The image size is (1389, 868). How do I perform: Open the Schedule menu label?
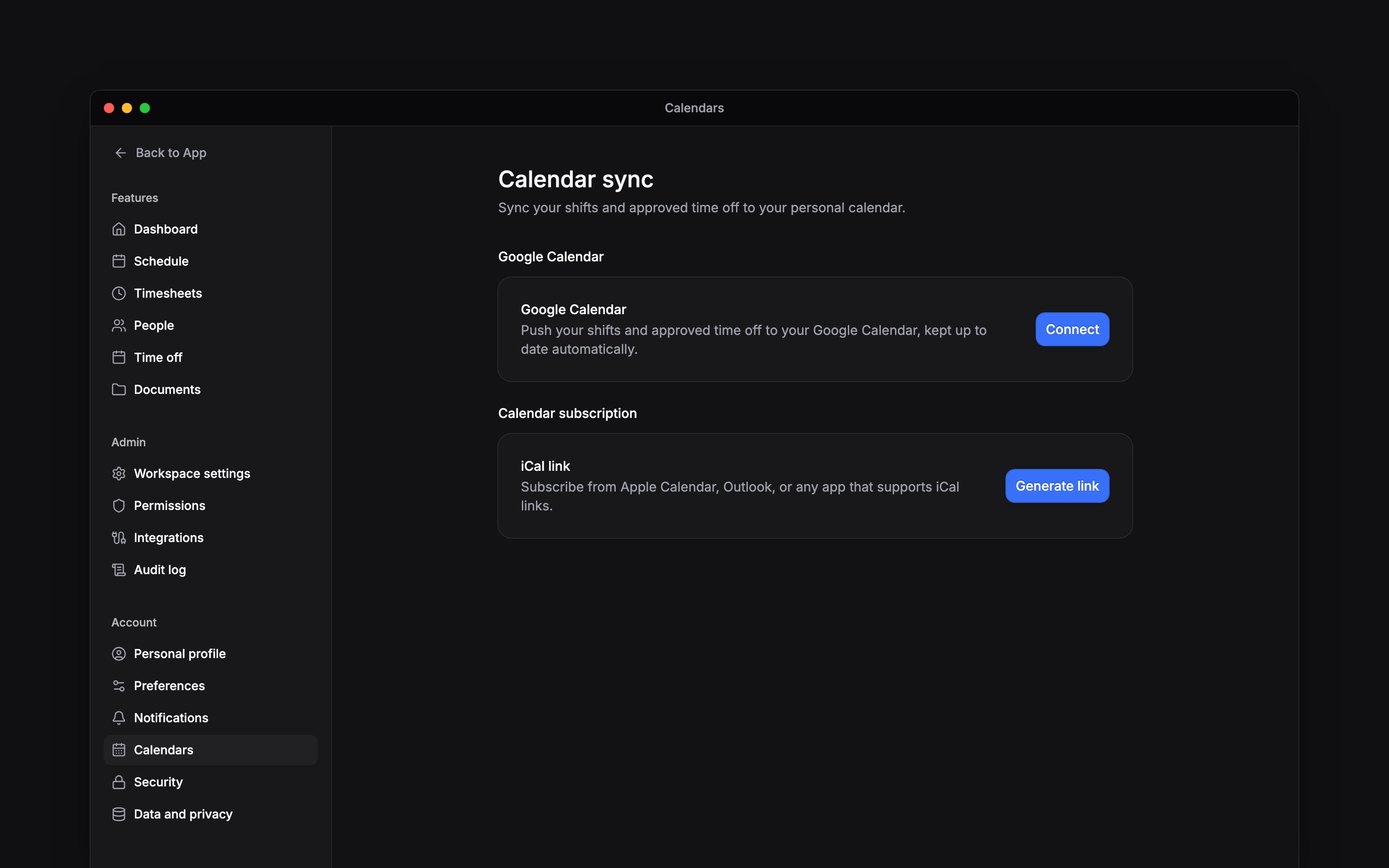(161, 261)
